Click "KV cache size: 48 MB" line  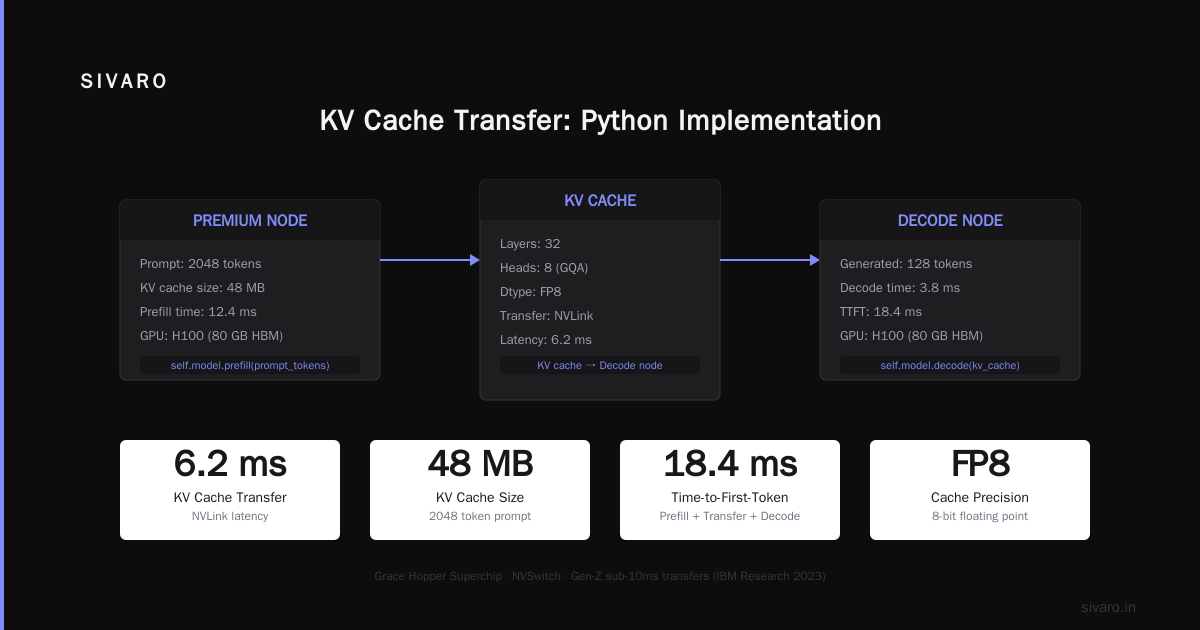(202, 288)
